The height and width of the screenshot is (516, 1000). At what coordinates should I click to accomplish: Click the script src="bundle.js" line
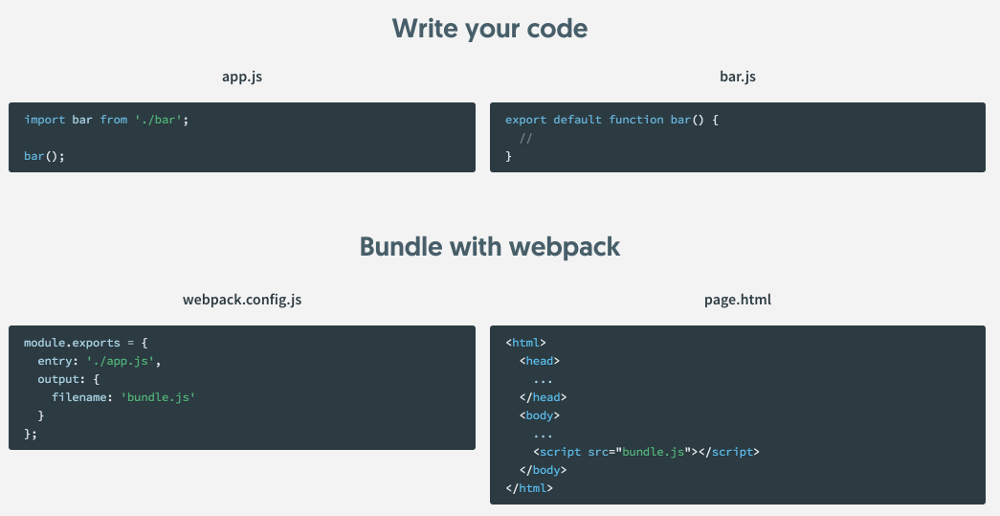646,452
